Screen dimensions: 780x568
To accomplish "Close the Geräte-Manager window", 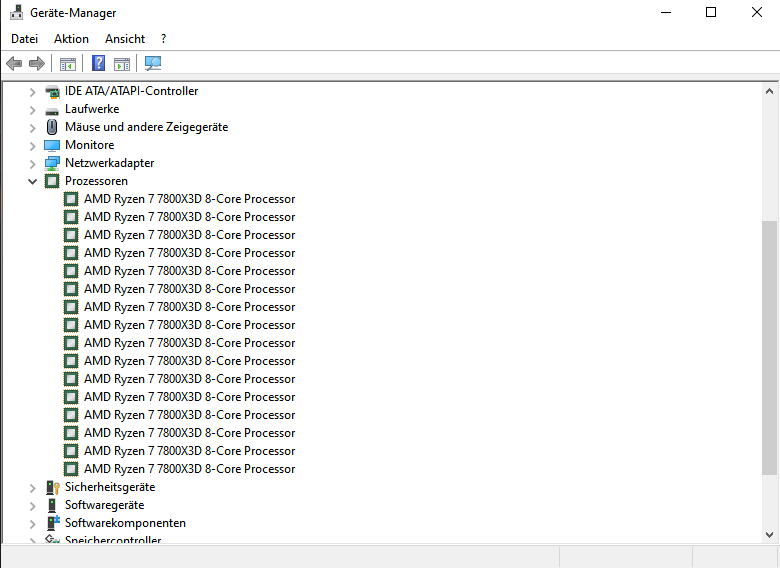I will (757, 12).
